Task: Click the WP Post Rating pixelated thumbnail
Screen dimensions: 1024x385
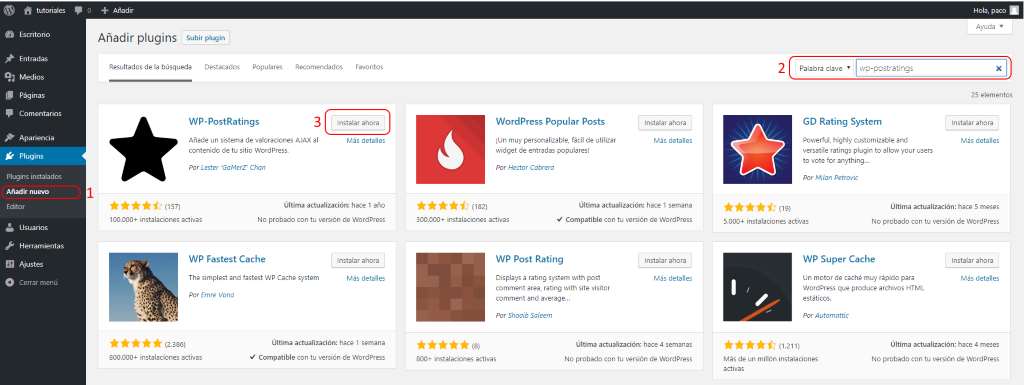Action: (x=451, y=287)
